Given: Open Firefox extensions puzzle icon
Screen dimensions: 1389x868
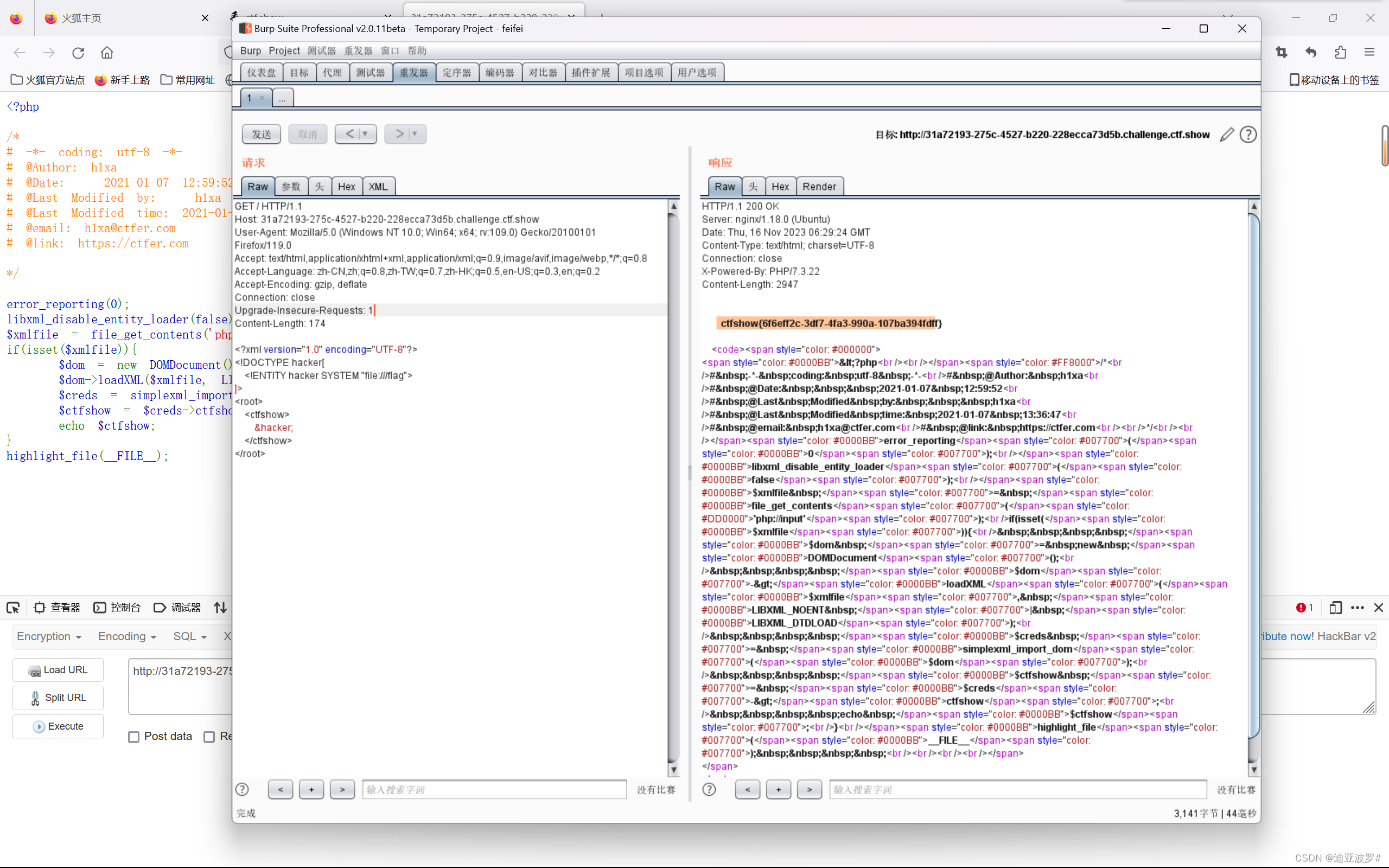Looking at the screenshot, I should [1340, 52].
